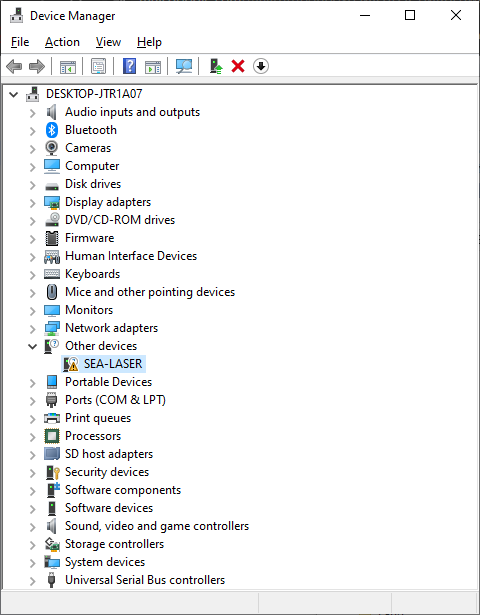Expand the Bluetooth category
The image size is (480, 615).
(33, 131)
